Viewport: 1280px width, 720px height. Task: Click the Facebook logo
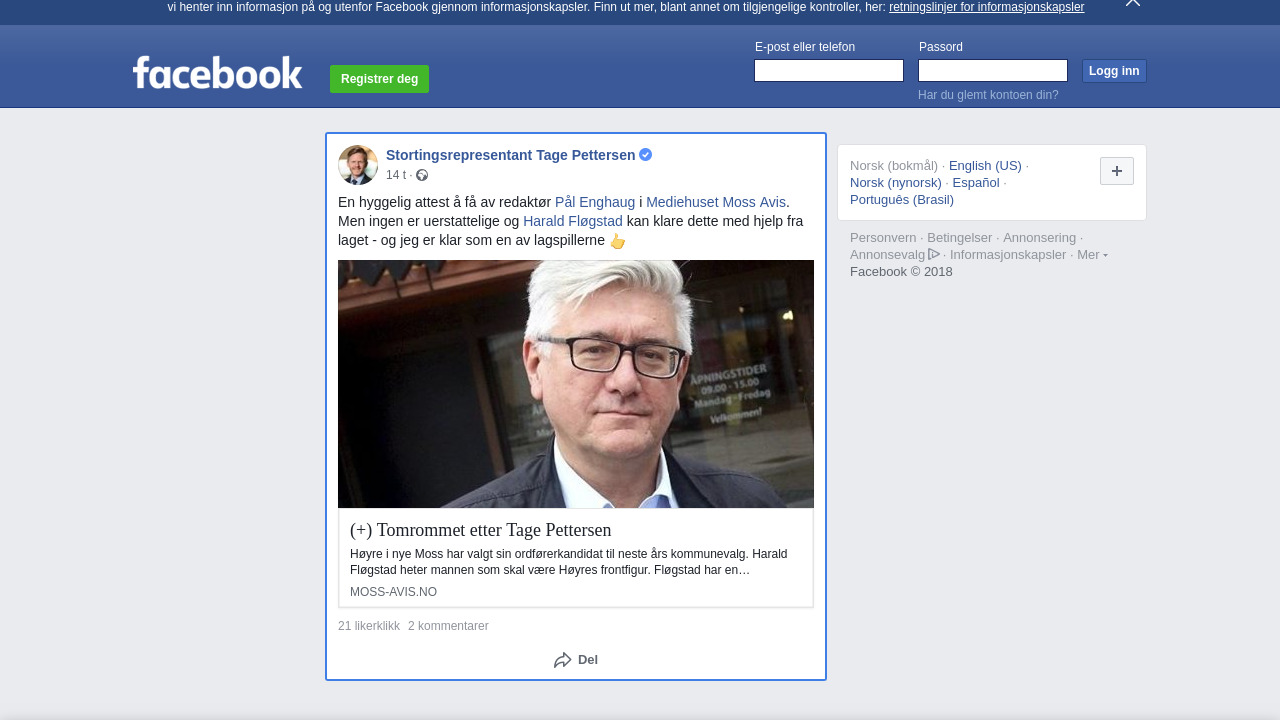click(x=217, y=73)
